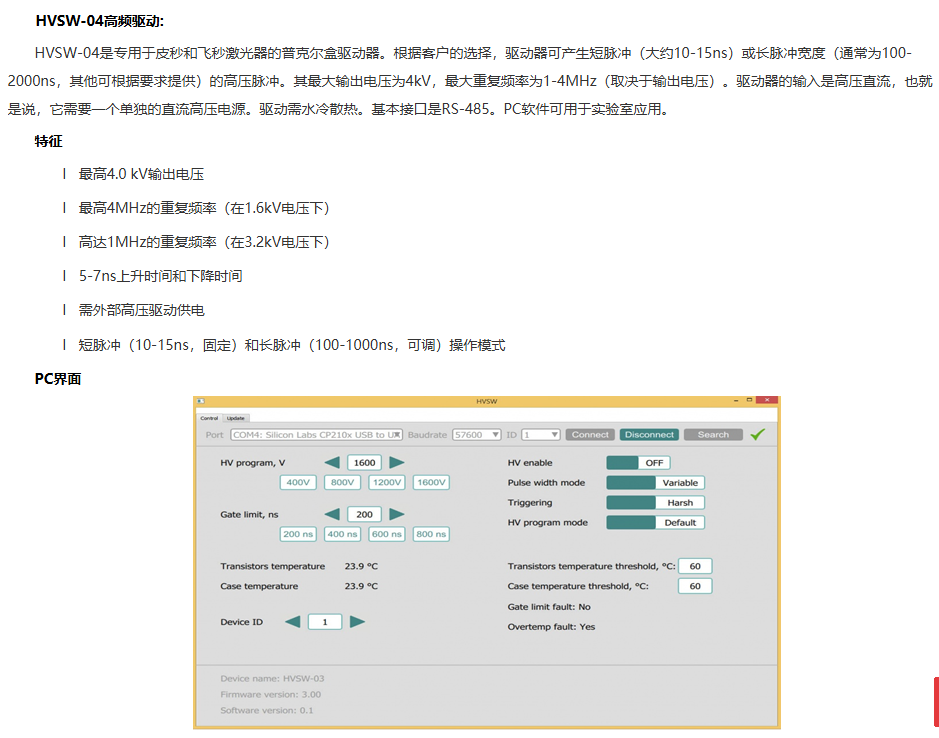This screenshot has width=939, height=738.
Task: Increase Device ID with right arrow
Action: (357, 622)
